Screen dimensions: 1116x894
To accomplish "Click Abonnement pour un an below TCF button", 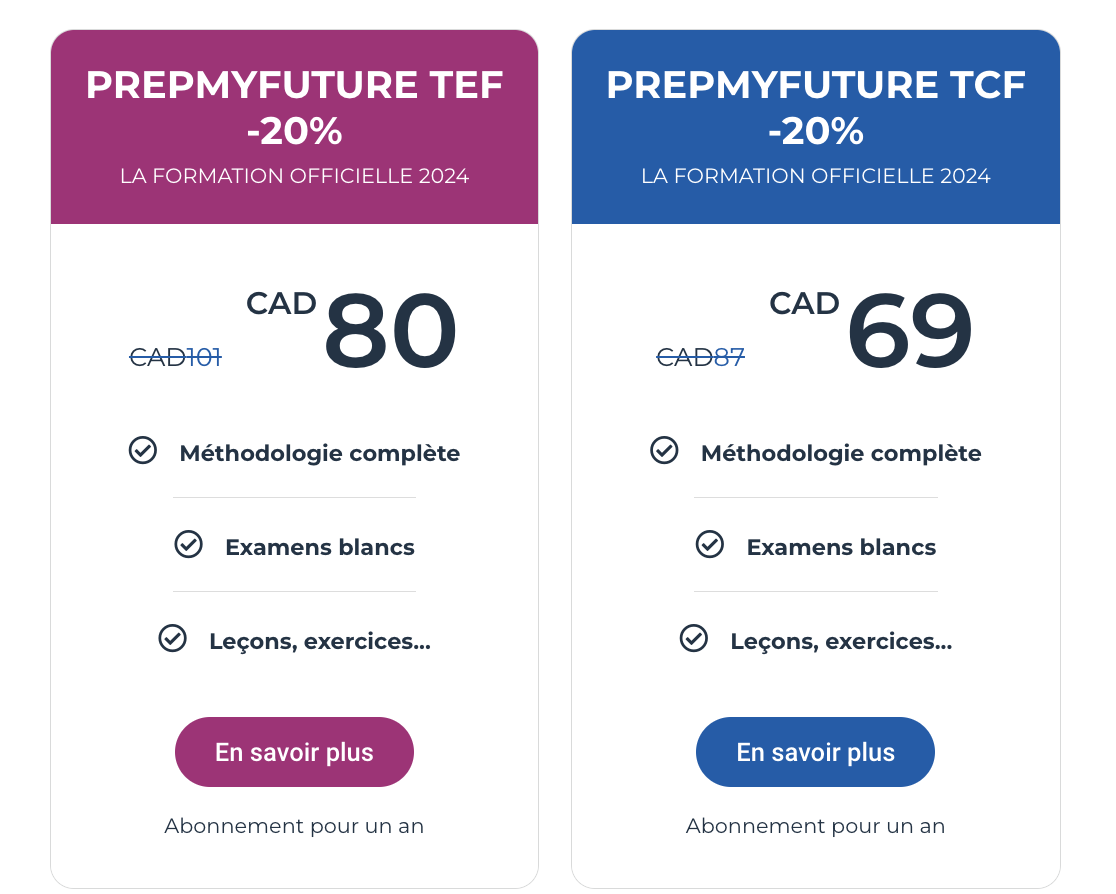I will click(x=815, y=826).
